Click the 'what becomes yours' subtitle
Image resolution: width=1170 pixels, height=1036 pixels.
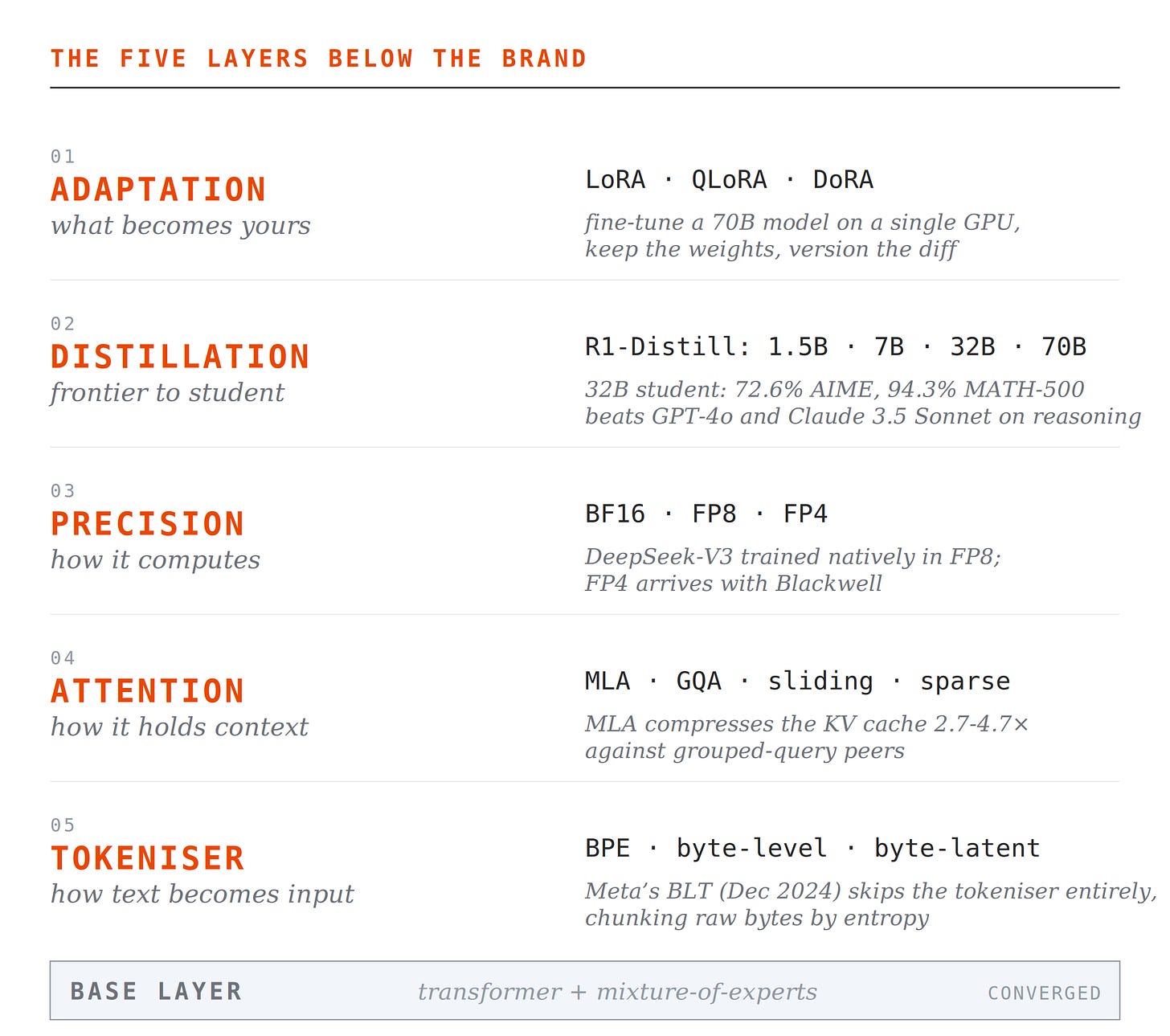tap(181, 226)
